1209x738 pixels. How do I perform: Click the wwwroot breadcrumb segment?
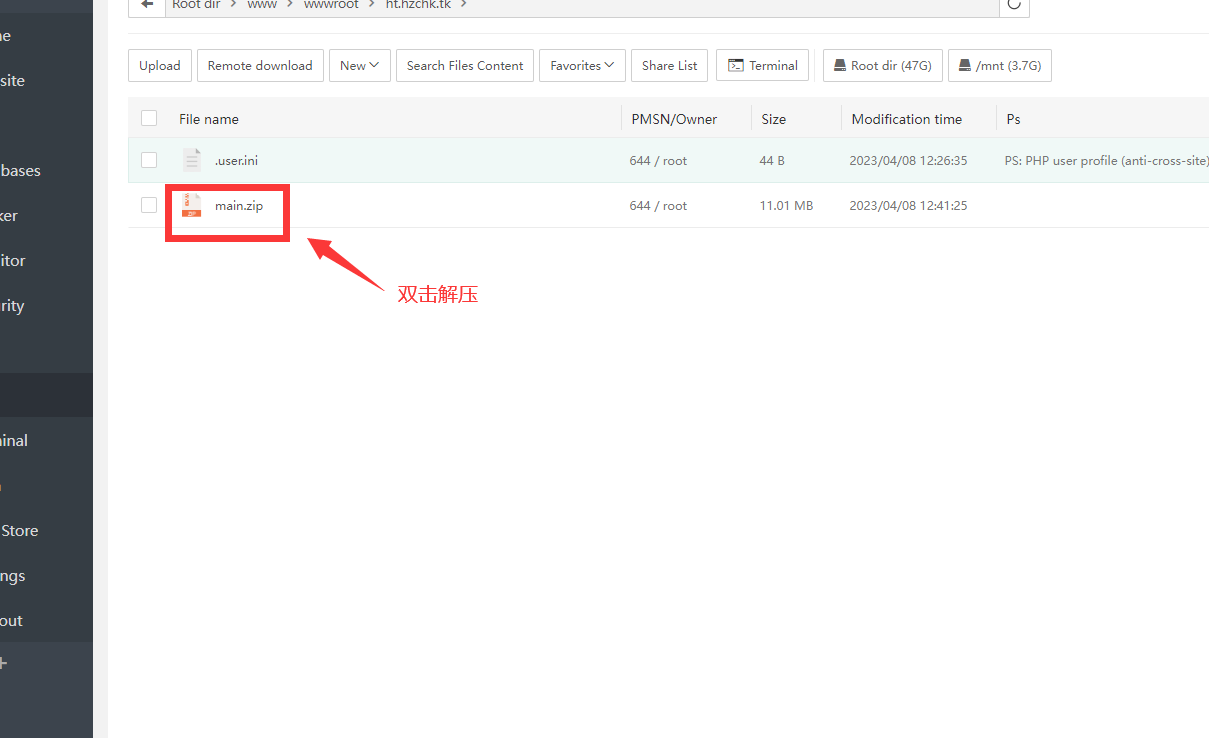[x=331, y=5]
